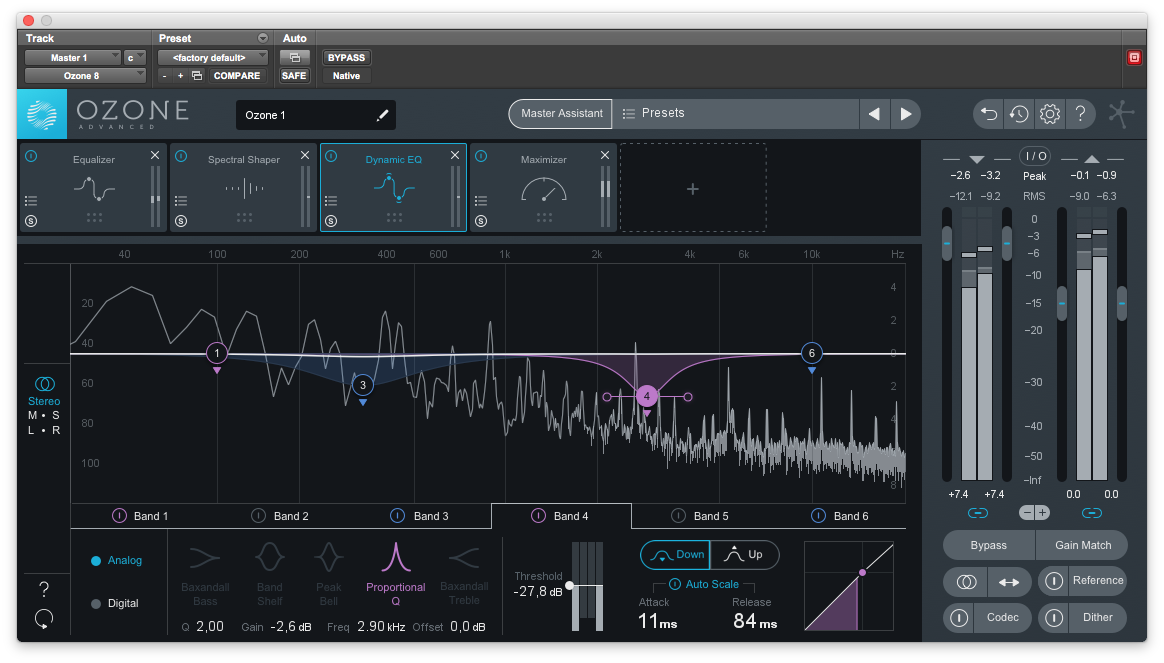Screen dimensions: 1164x663
Task: Solo the Equalizer module
Action: pyautogui.click(x=30, y=221)
